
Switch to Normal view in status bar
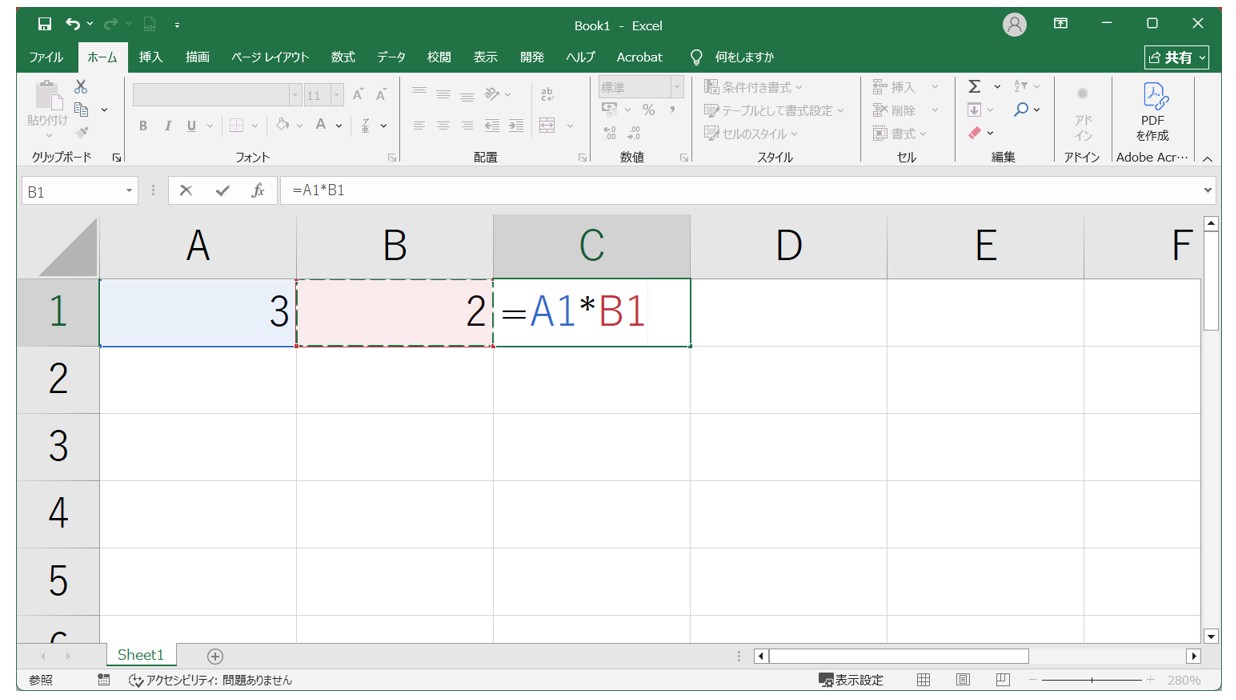(923, 680)
